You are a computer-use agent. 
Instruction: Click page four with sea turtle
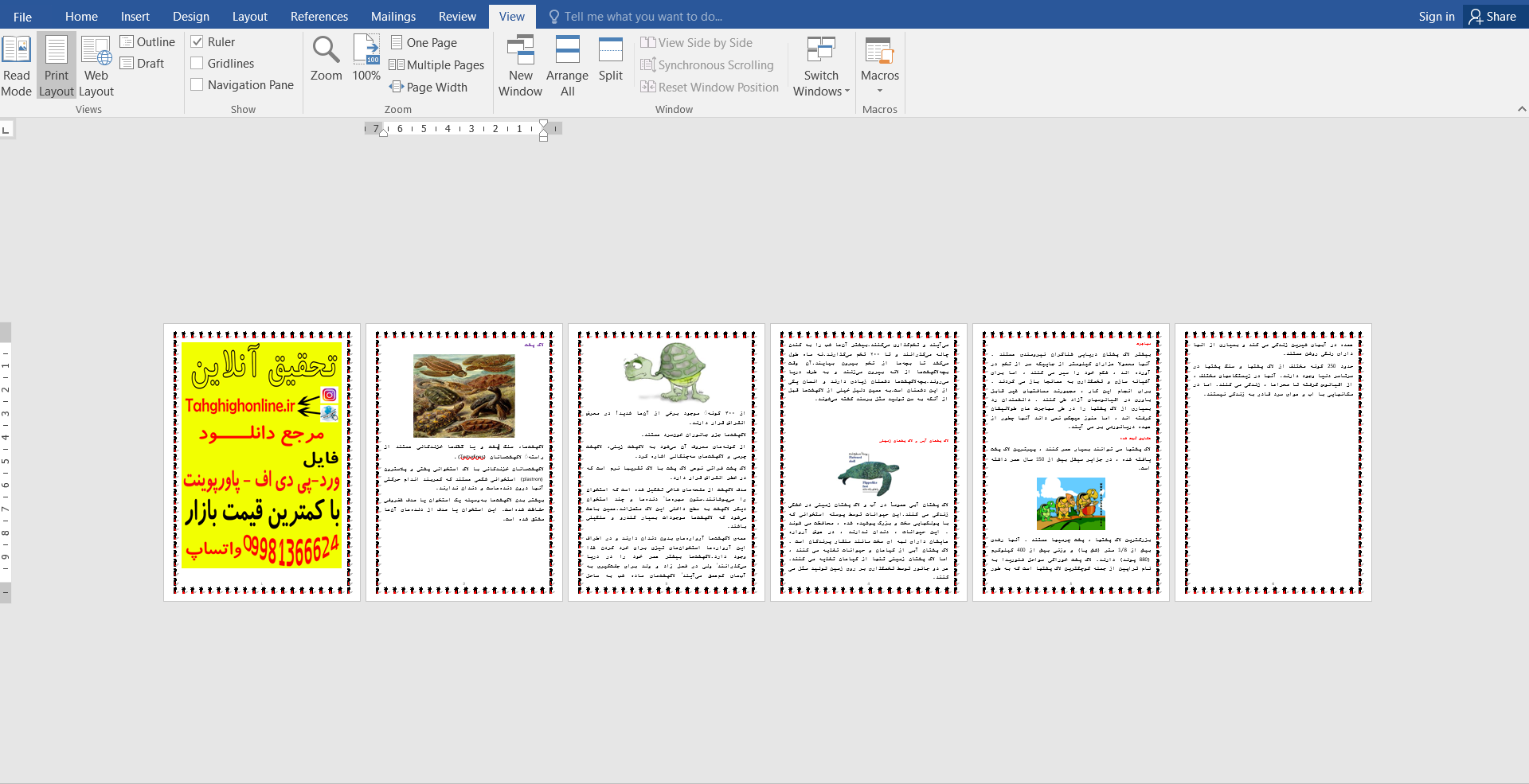point(869,462)
